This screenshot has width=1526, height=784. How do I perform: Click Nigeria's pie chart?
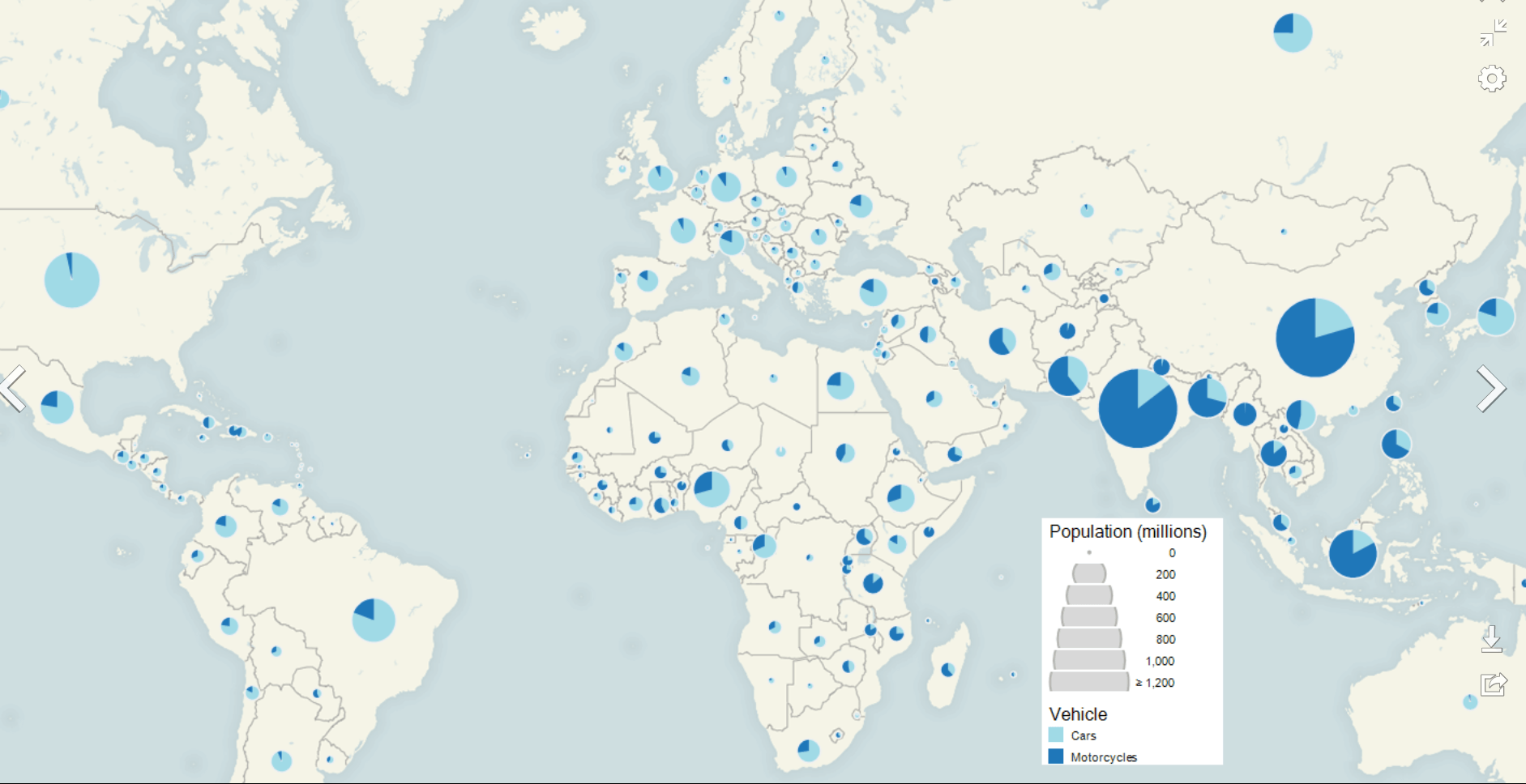(712, 489)
